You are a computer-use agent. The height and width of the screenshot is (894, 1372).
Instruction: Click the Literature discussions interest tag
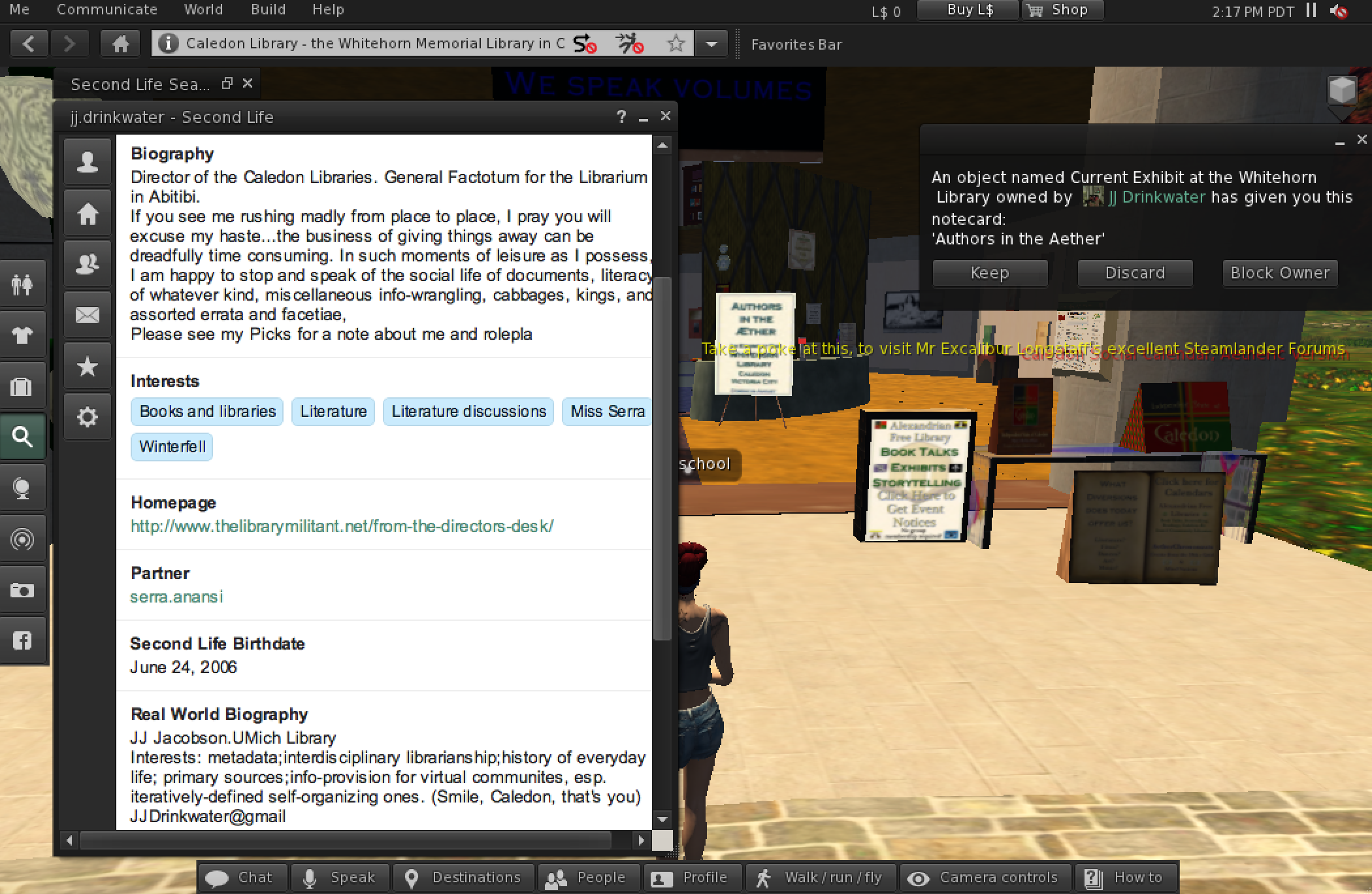[x=468, y=412]
